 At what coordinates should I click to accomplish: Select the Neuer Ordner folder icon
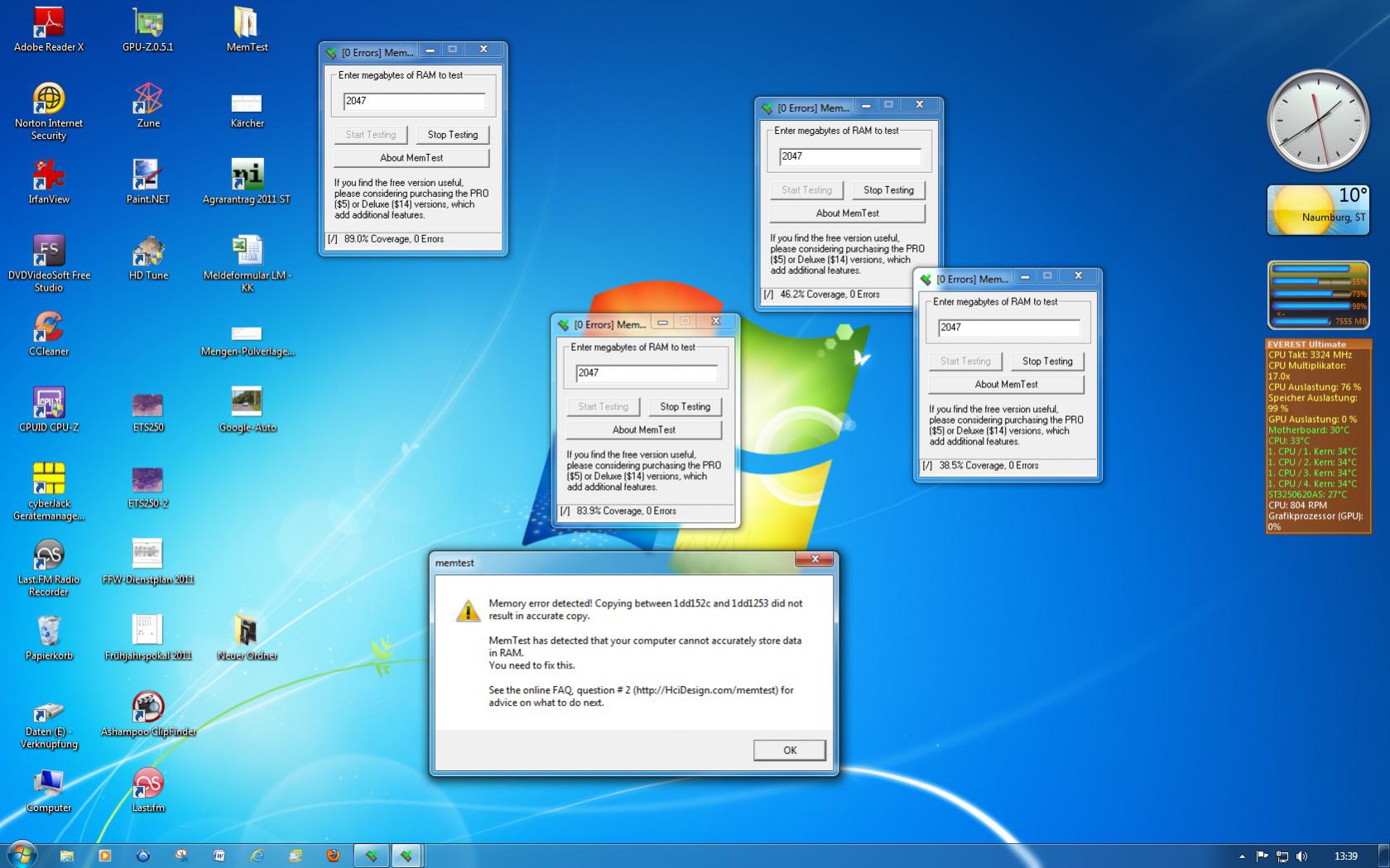point(247,639)
